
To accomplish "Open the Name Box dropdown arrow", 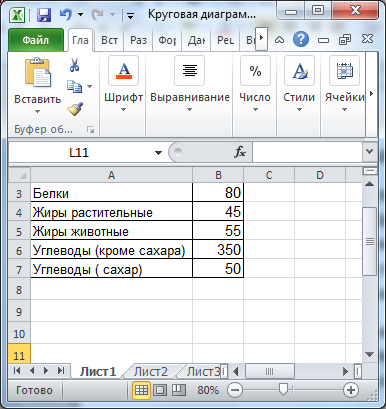I will coord(158,153).
